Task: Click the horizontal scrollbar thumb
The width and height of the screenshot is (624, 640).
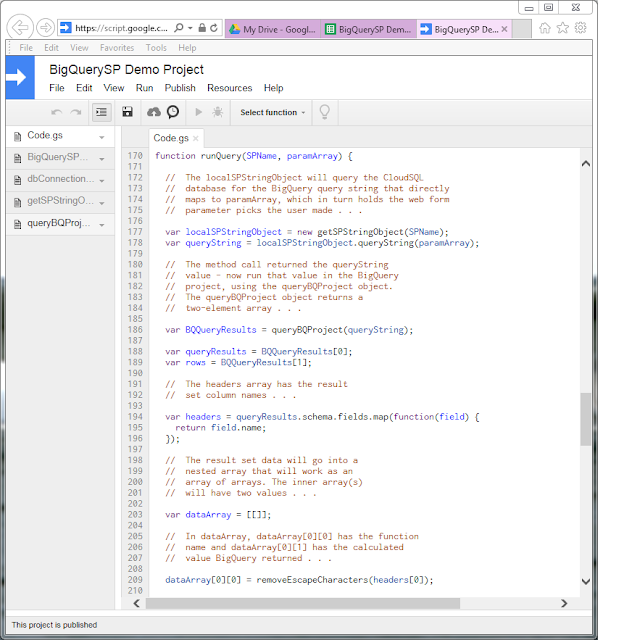Action: pyautogui.click(x=303, y=603)
